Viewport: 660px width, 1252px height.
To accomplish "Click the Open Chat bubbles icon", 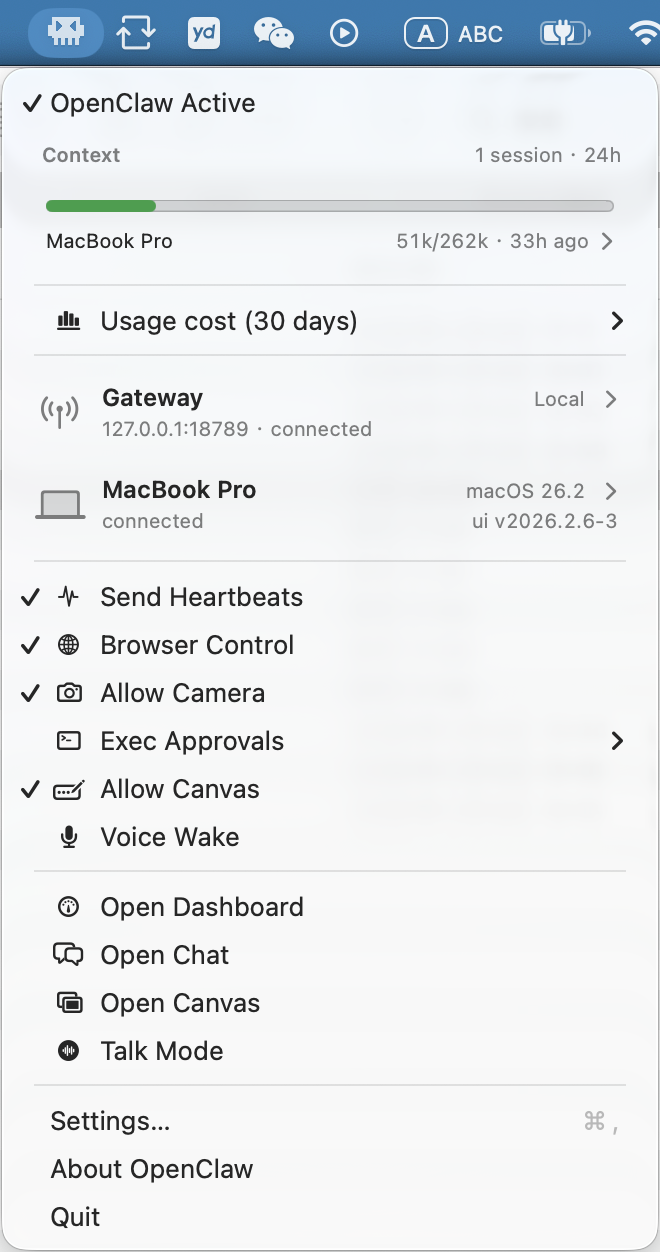I will tap(69, 955).
